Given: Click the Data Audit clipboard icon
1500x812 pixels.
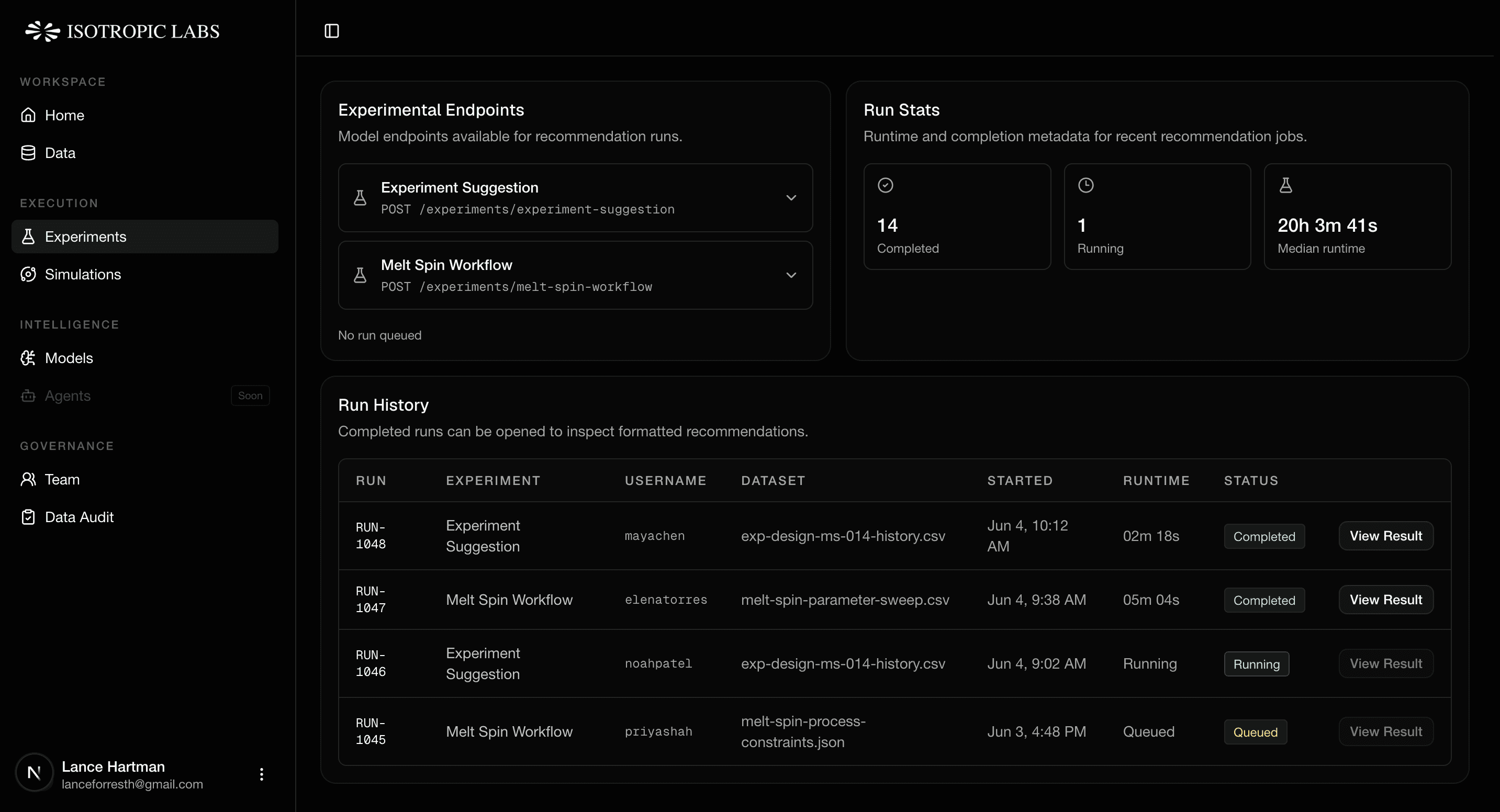Looking at the screenshot, I should (x=28, y=517).
